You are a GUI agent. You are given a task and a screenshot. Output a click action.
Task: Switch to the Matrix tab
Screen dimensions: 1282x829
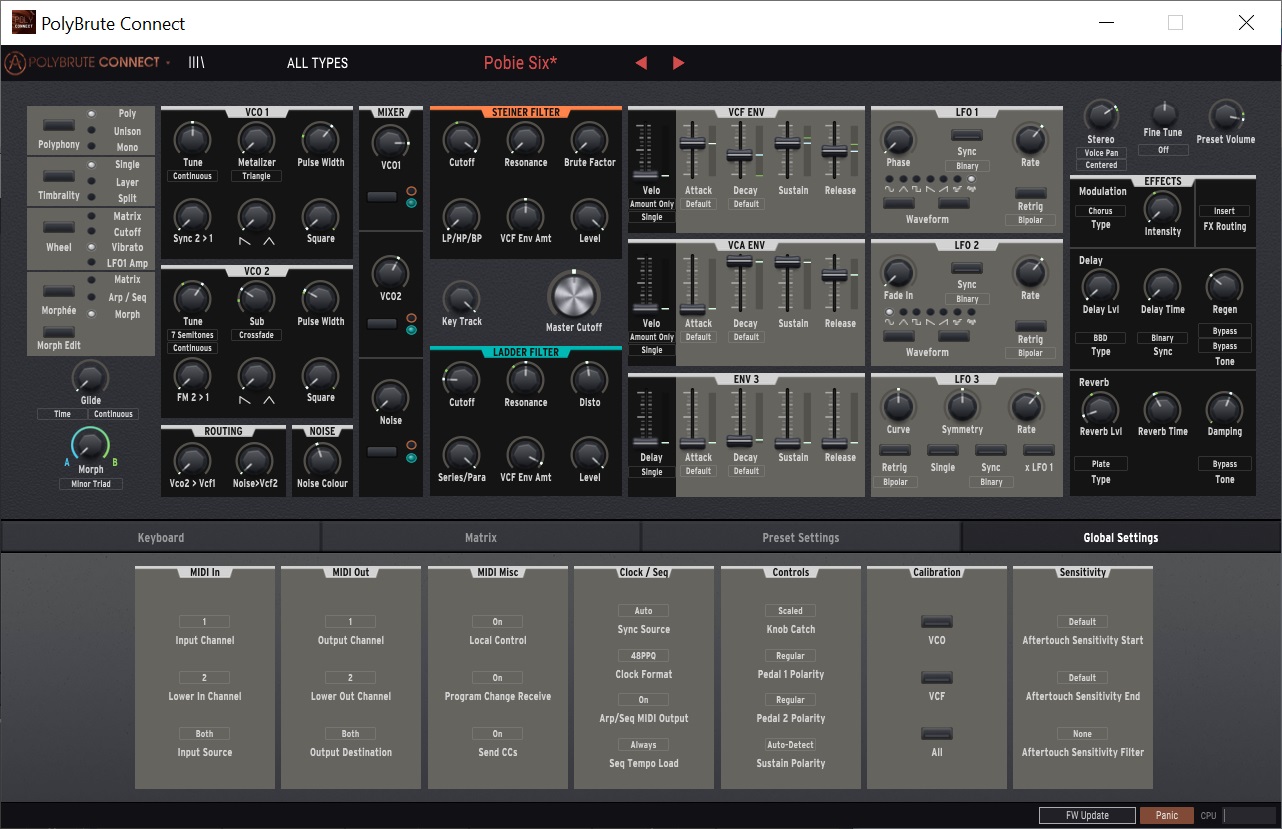(481, 537)
